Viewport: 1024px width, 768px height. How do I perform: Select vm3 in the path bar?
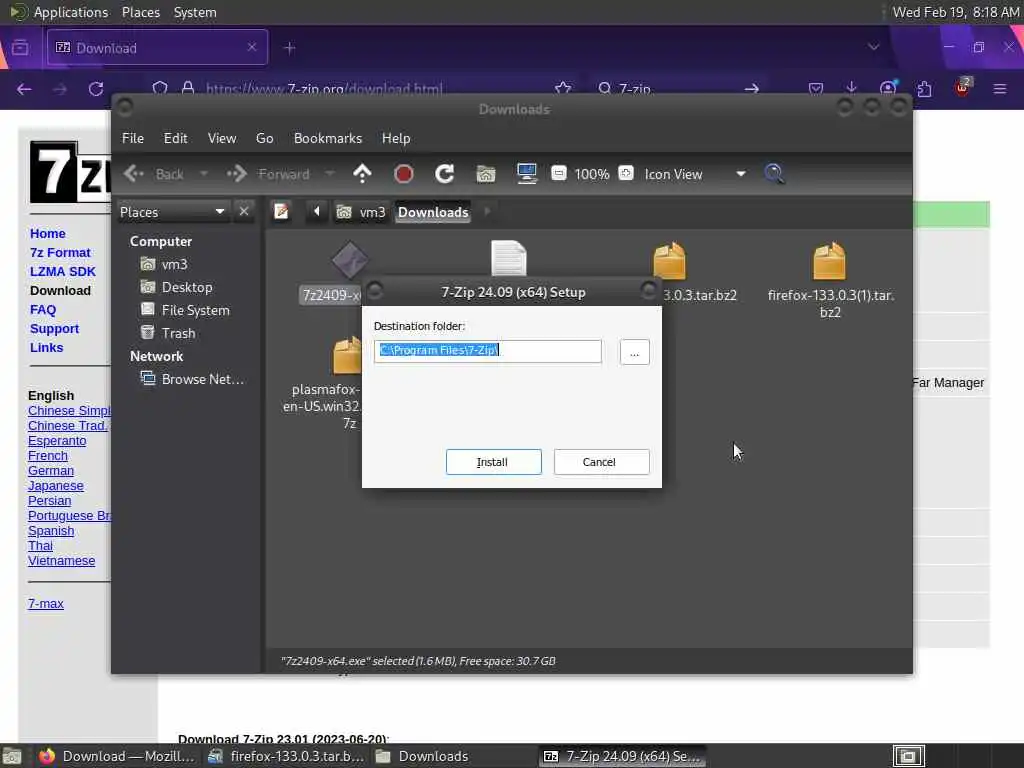point(361,212)
